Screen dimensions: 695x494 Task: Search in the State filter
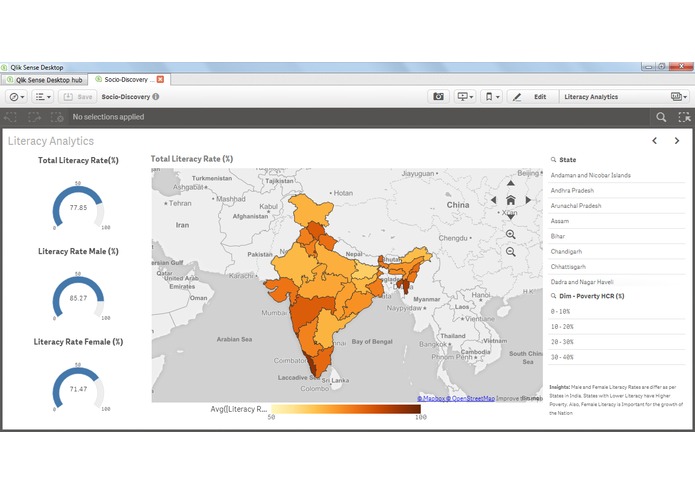[x=553, y=159]
